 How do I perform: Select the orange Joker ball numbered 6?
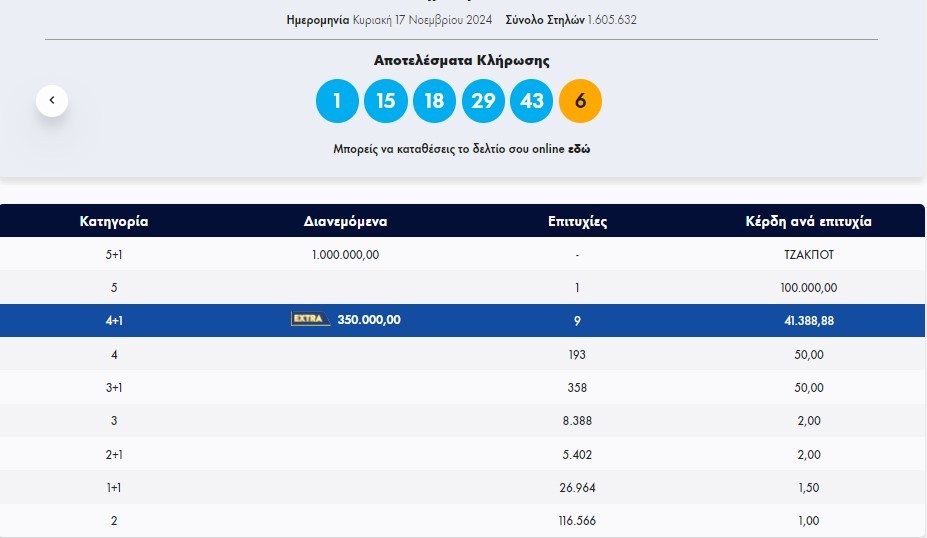tap(580, 101)
